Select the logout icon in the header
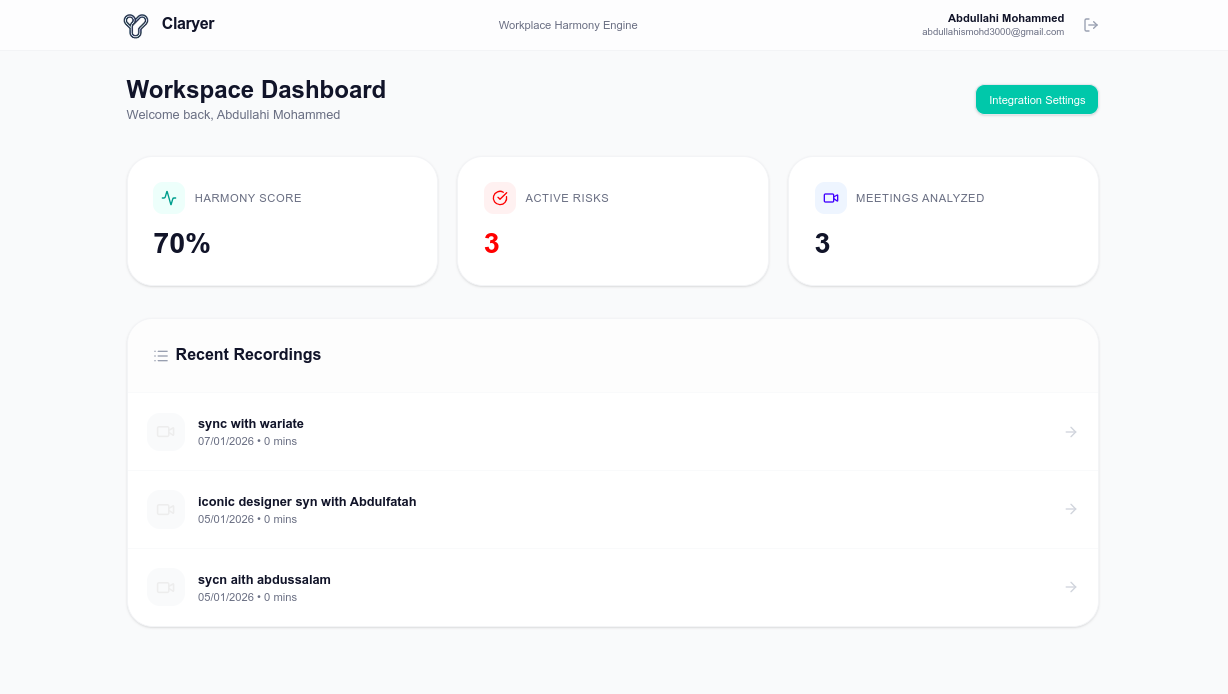The width and height of the screenshot is (1228, 694). [1091, 25]
